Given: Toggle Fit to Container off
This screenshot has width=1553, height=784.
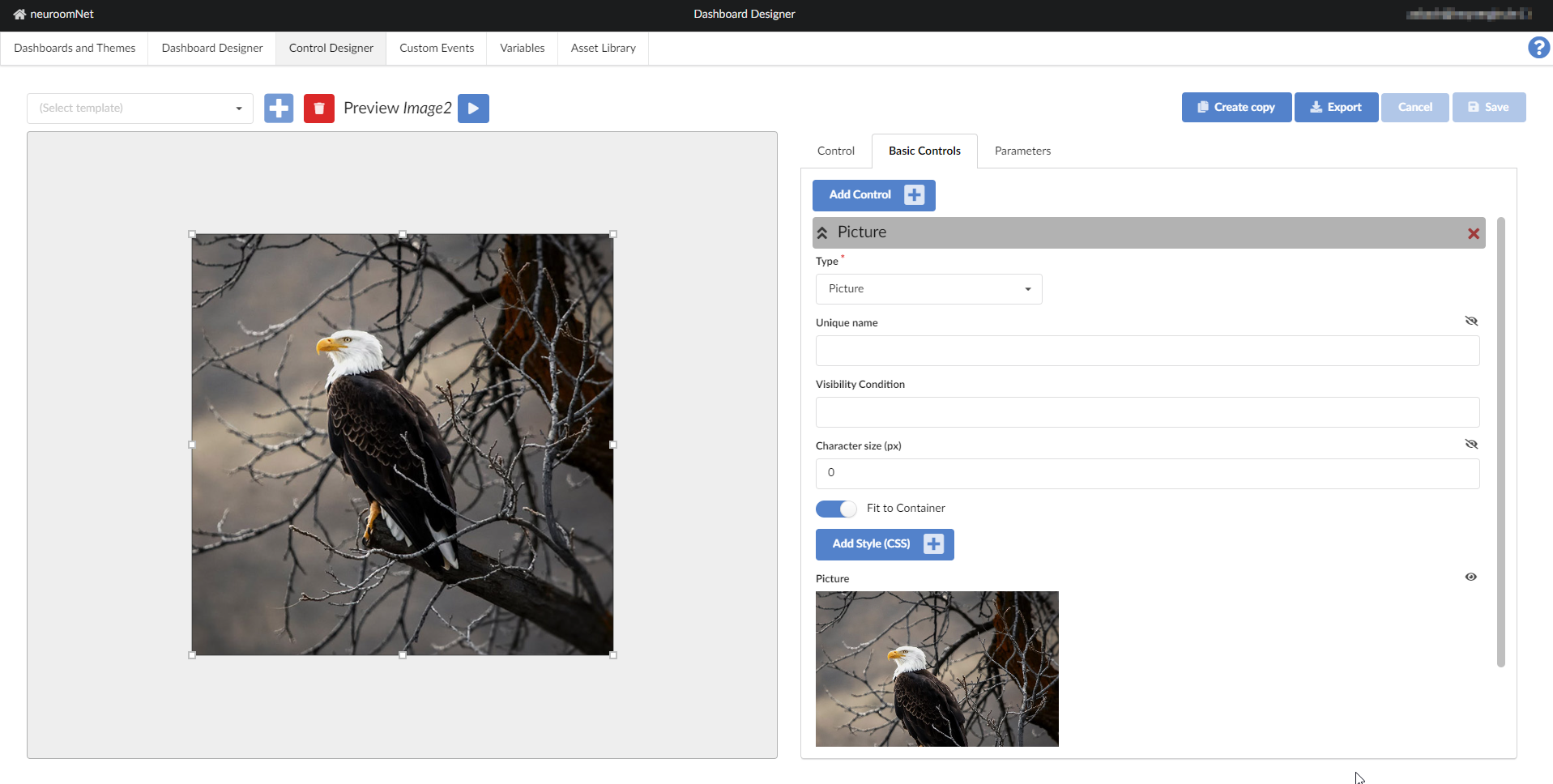Looking at the screenshot, I should click(x=836, y=509).
